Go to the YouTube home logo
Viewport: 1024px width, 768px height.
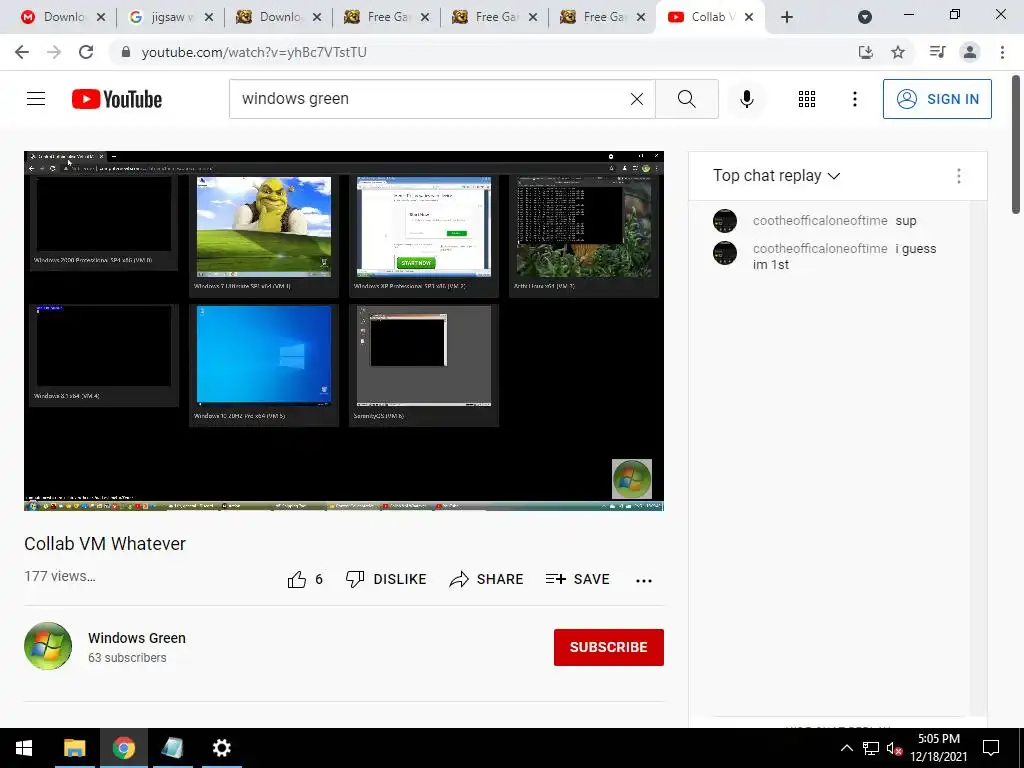117,99
